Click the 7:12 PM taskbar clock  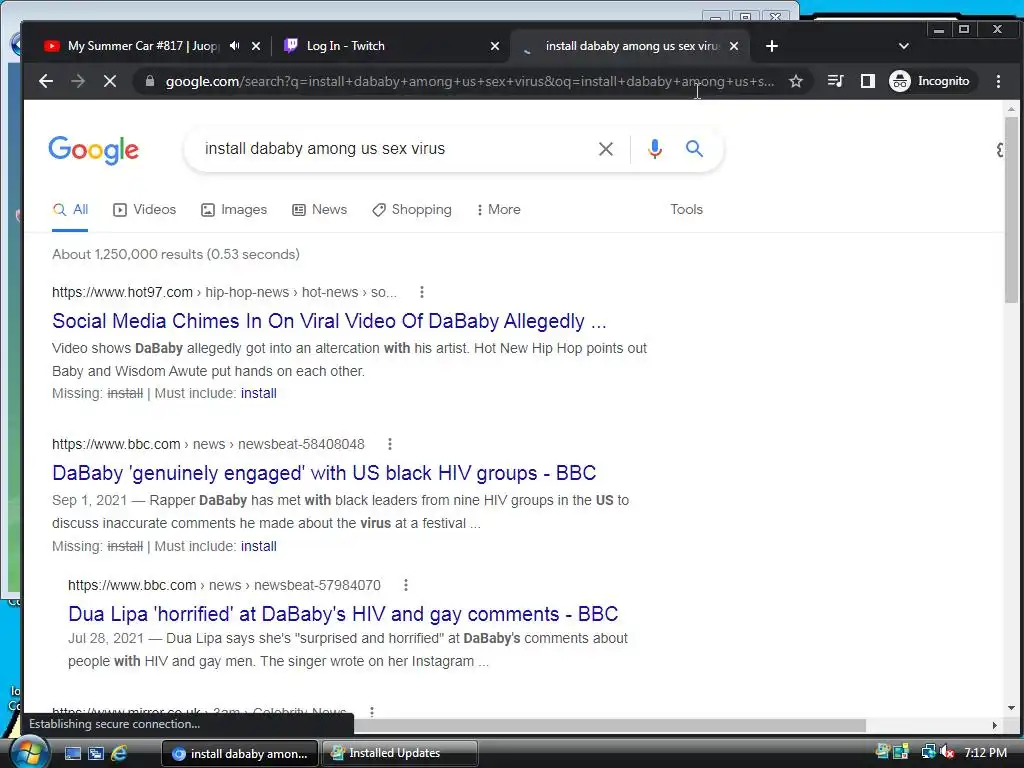tap(985, 752)
